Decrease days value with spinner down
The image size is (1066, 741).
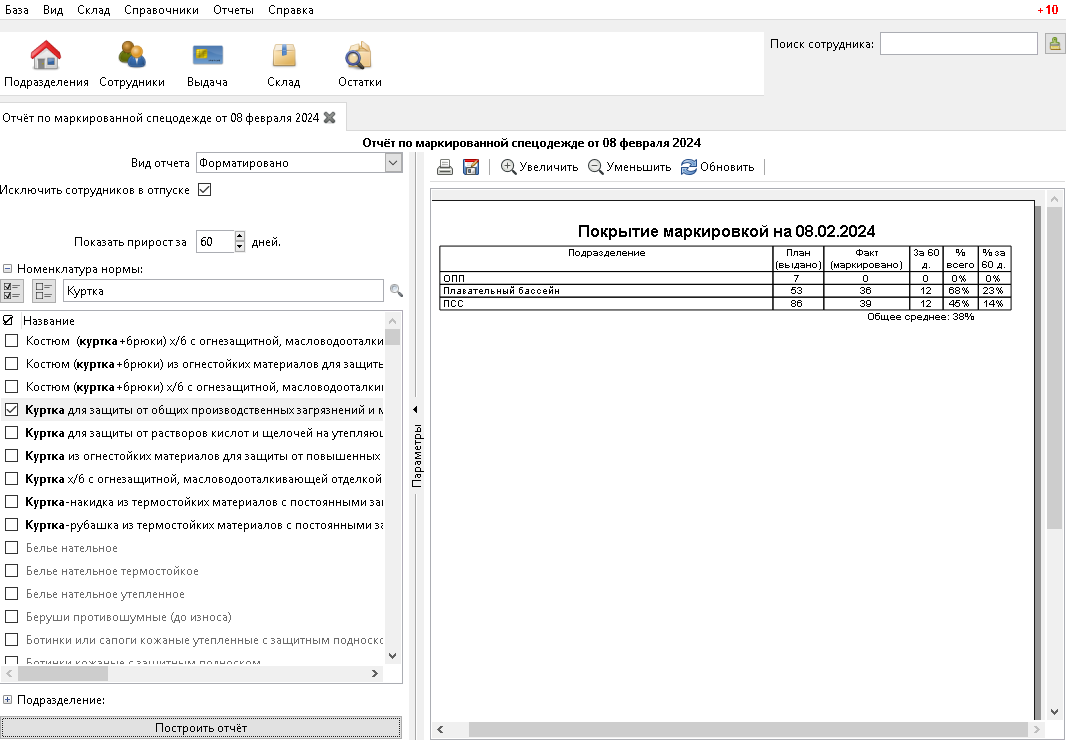pos(239,247)
